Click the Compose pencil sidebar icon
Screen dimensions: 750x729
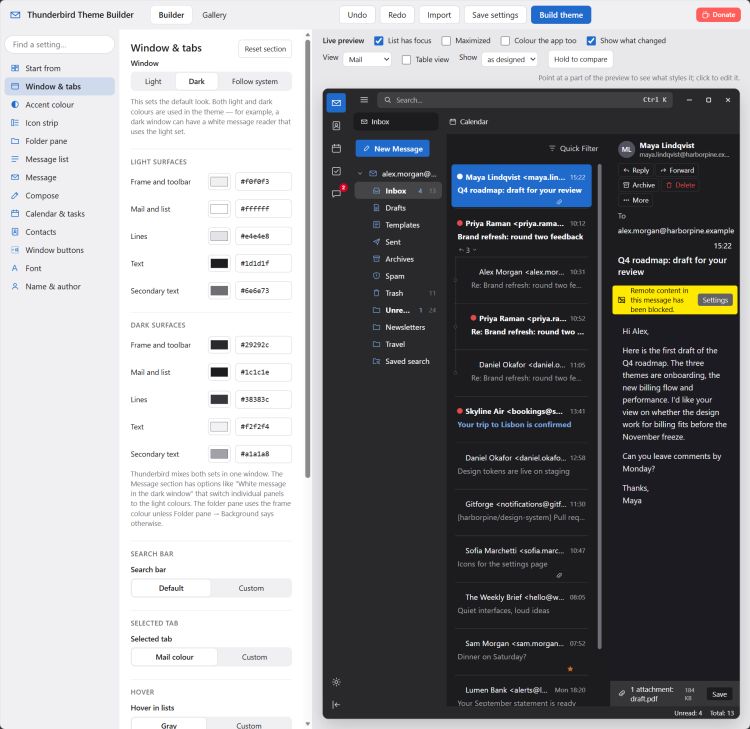click(x=15, y=195)
